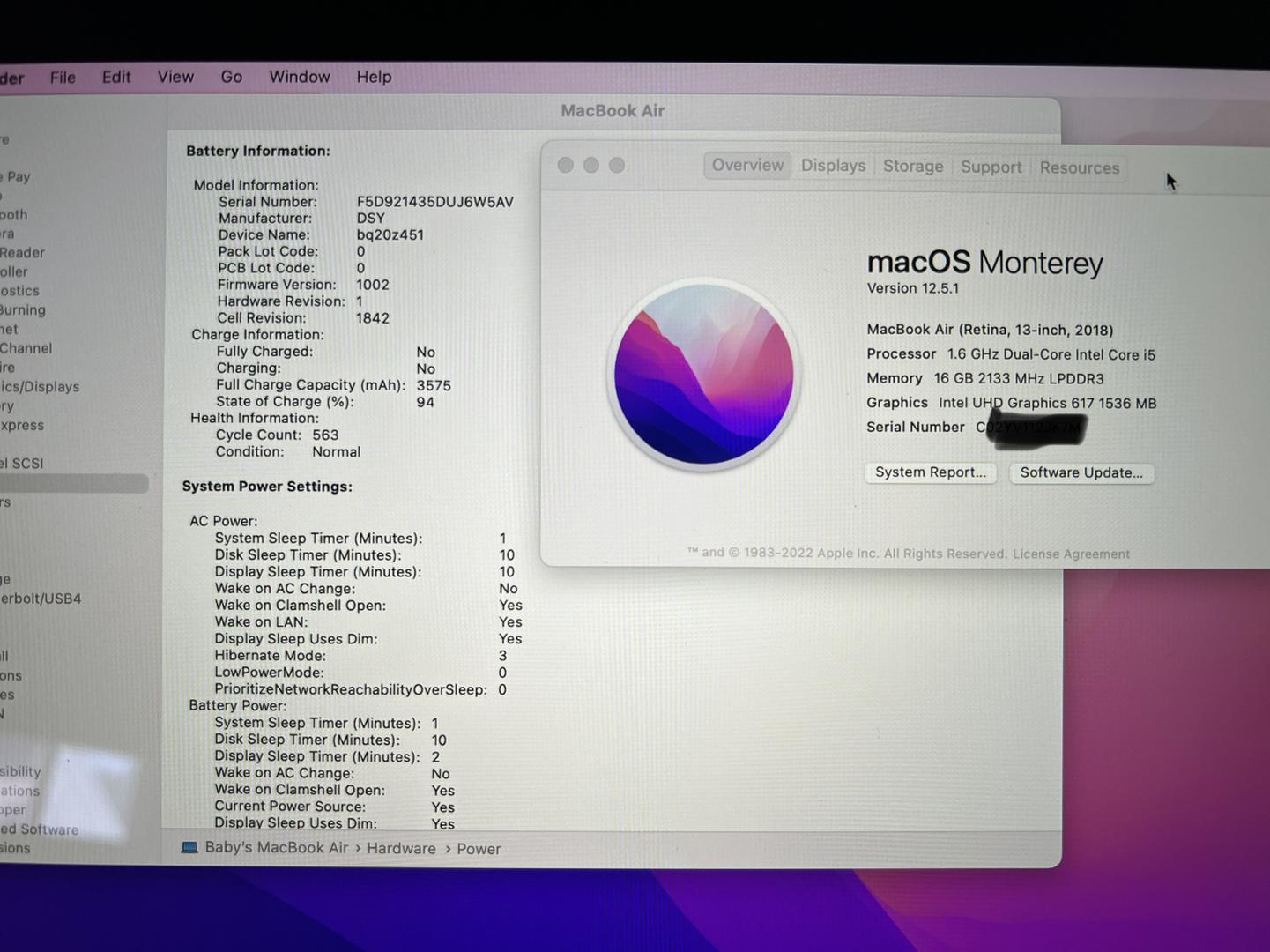Click the Firmware Version value 1002
This screenshot has height=952, width=1270.
(x=373, y=285)
